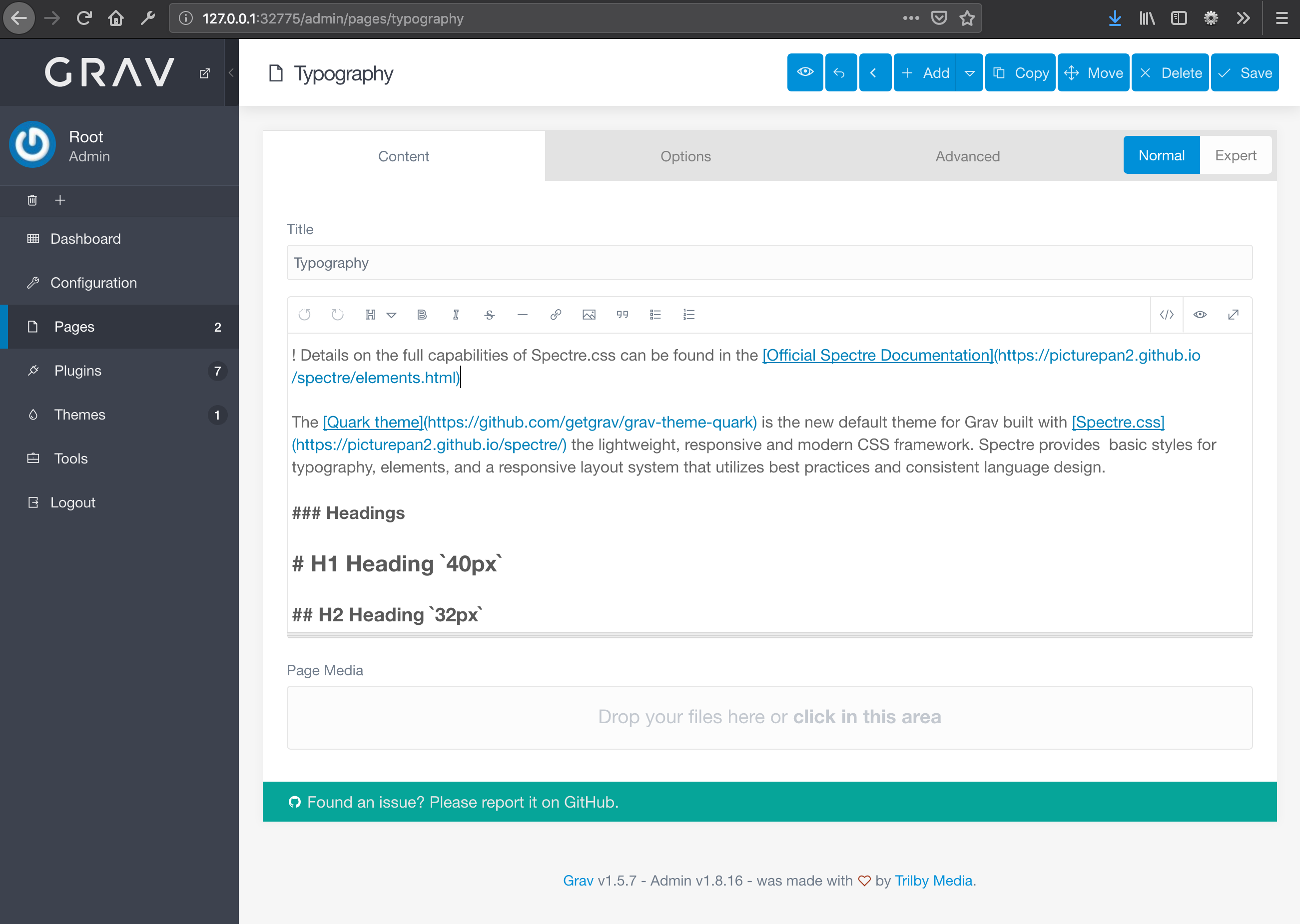
Task: Click the sidebar plus icon
Action: click(x=60, y=200)
